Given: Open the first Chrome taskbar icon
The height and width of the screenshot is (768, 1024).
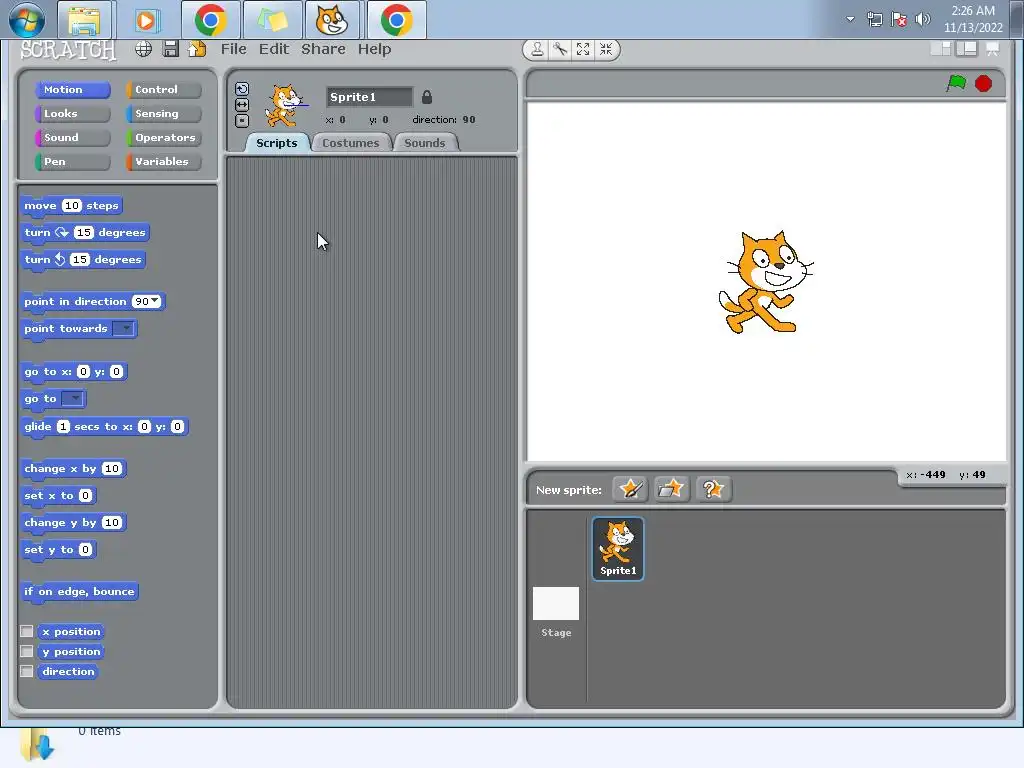Looking at the screenshot, I should [x=210, y=20].
